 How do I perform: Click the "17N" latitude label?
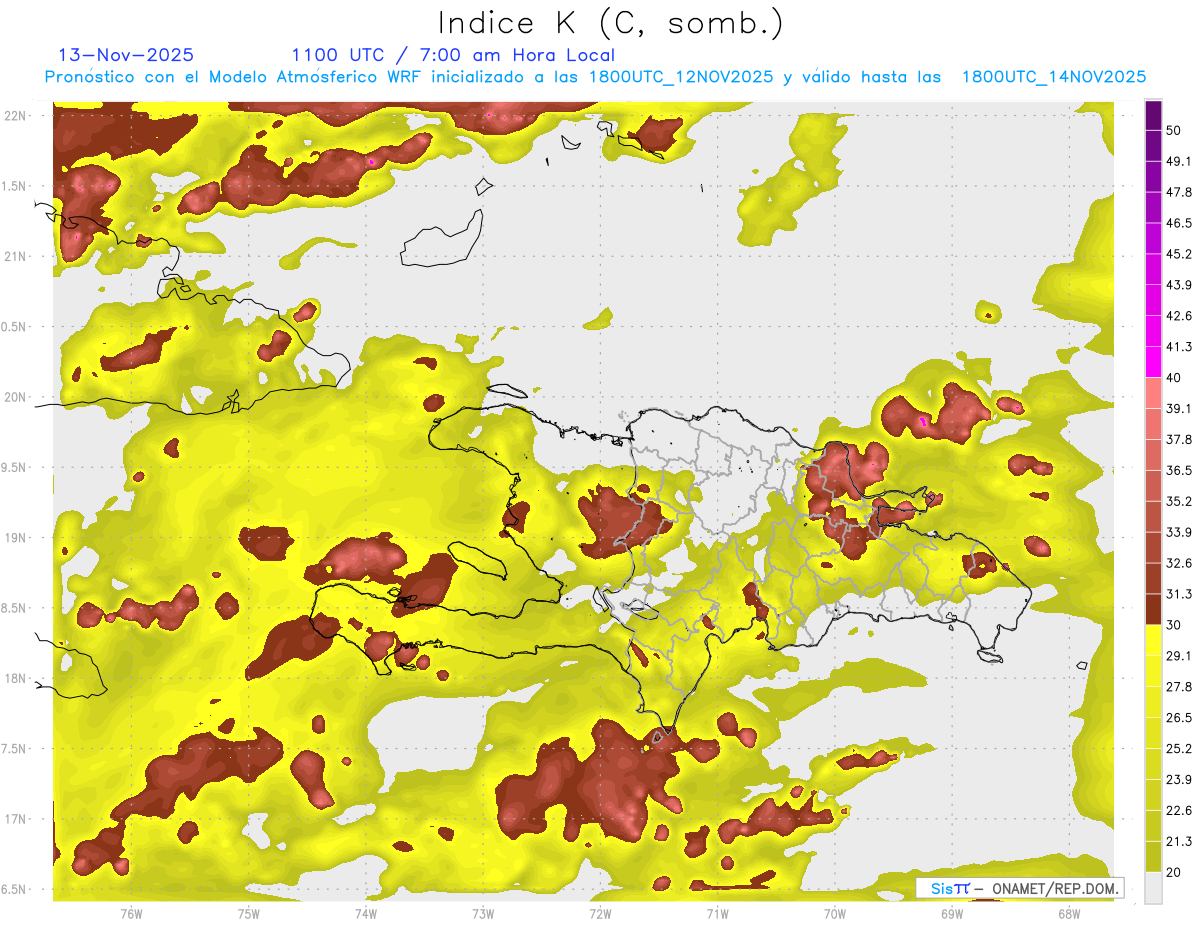click(17, 818)
